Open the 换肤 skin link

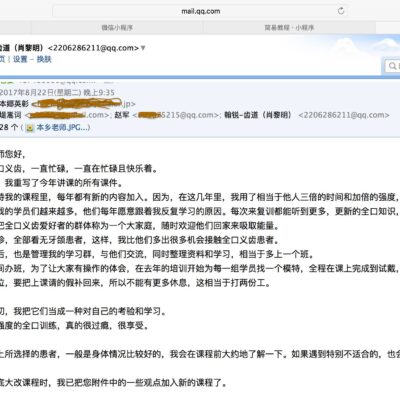point(44,59)
